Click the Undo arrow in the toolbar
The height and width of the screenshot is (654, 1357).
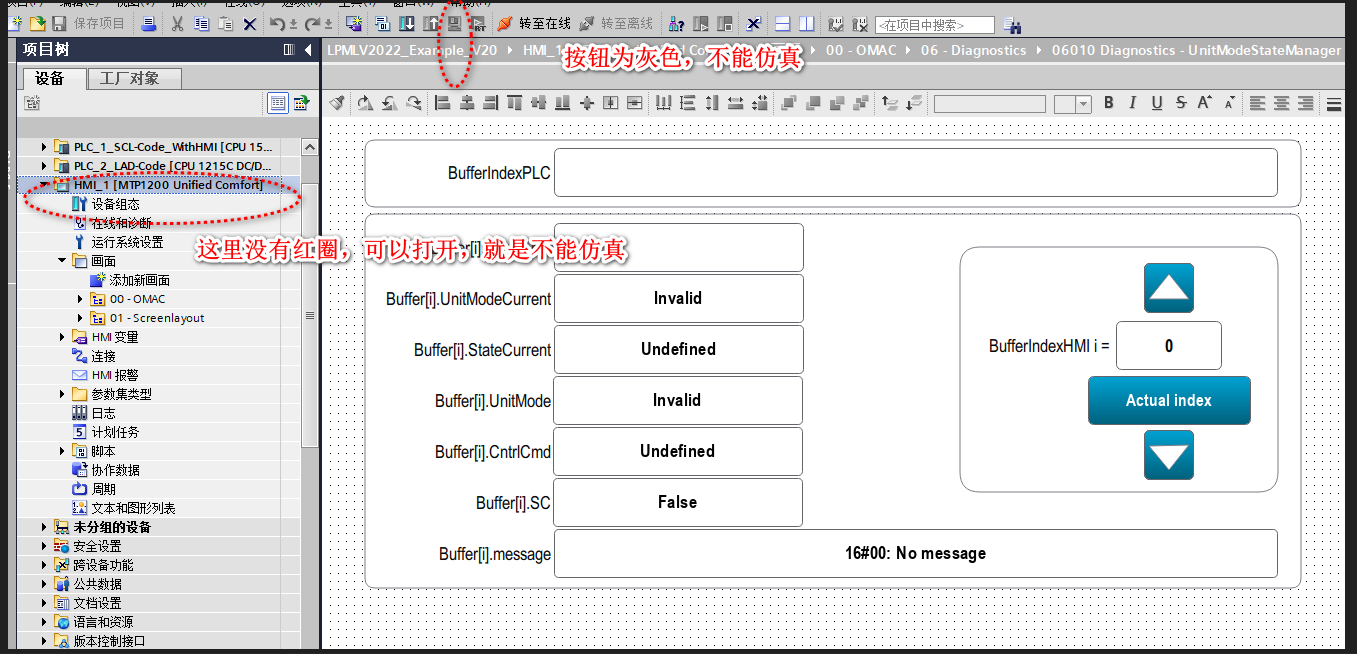[277, 23]
